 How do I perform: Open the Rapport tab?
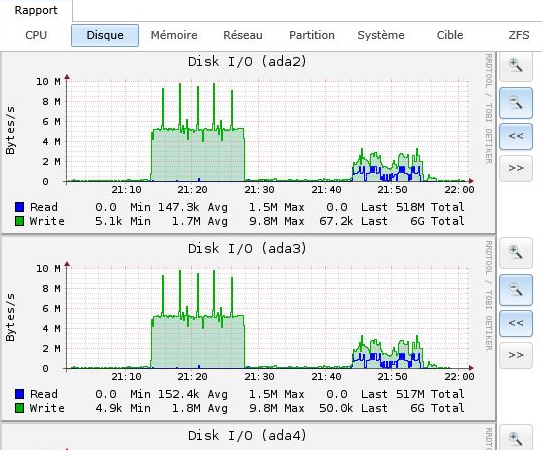36,10
